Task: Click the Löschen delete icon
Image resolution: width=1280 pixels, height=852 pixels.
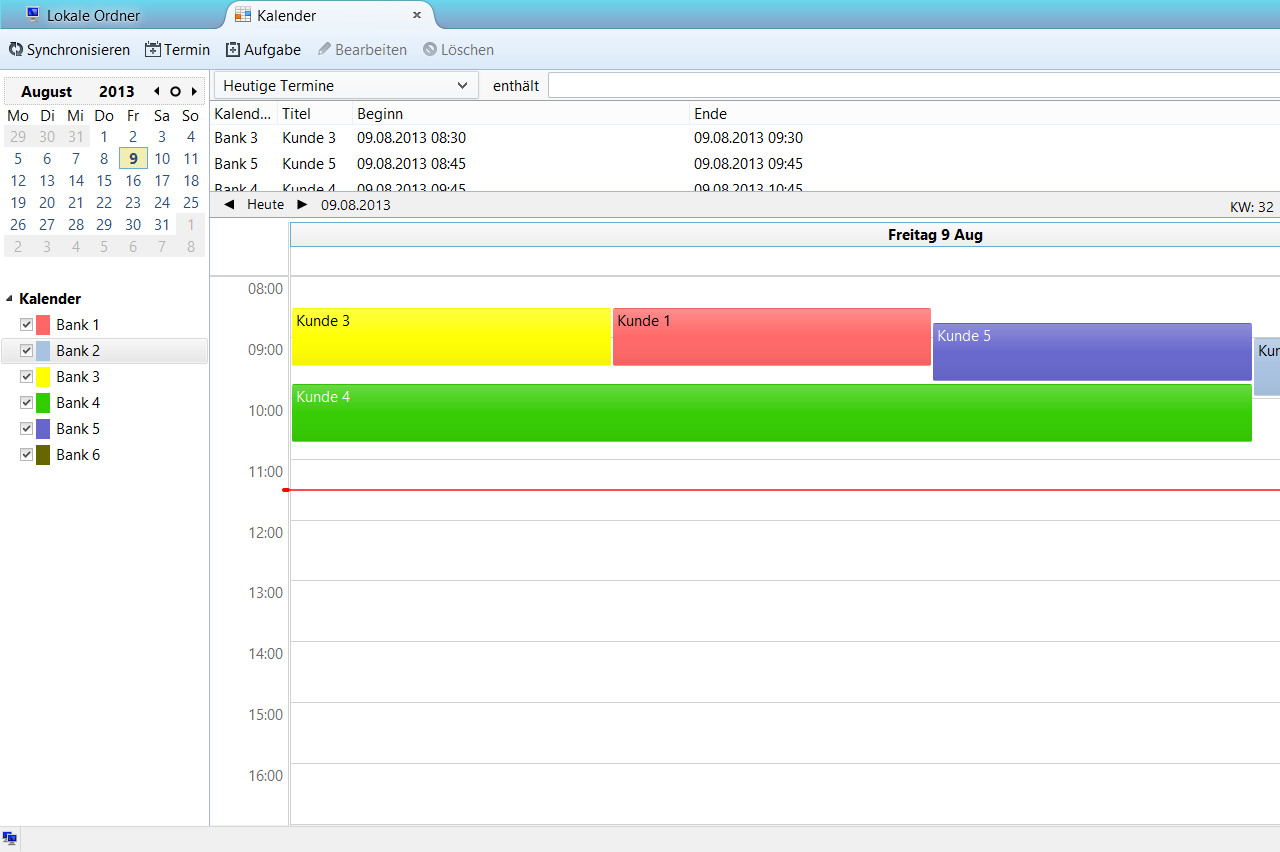Action: (x=430, y=49)
